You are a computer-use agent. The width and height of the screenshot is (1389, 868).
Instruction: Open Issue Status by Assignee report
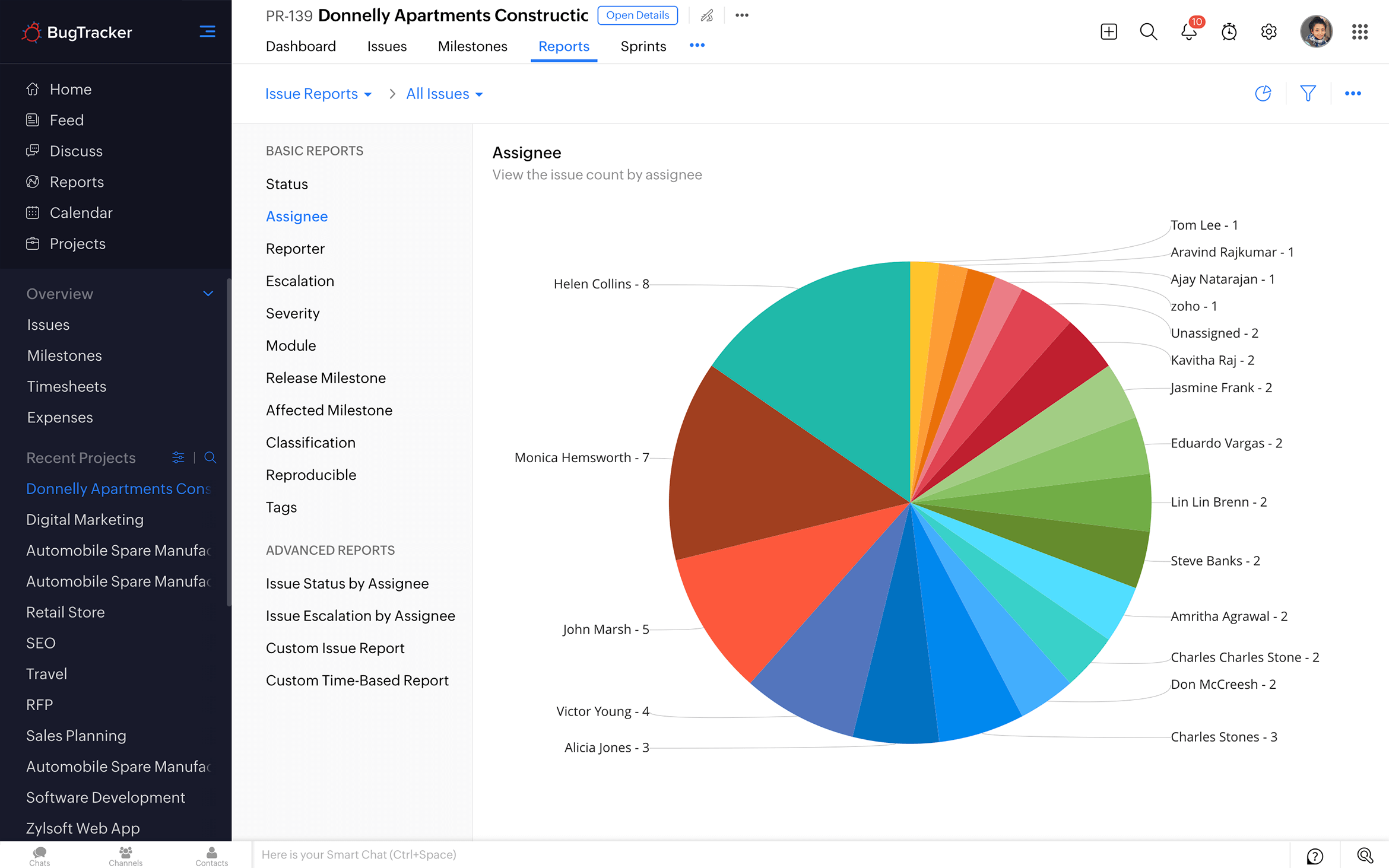pyautogui.click(x=347, y=583)
